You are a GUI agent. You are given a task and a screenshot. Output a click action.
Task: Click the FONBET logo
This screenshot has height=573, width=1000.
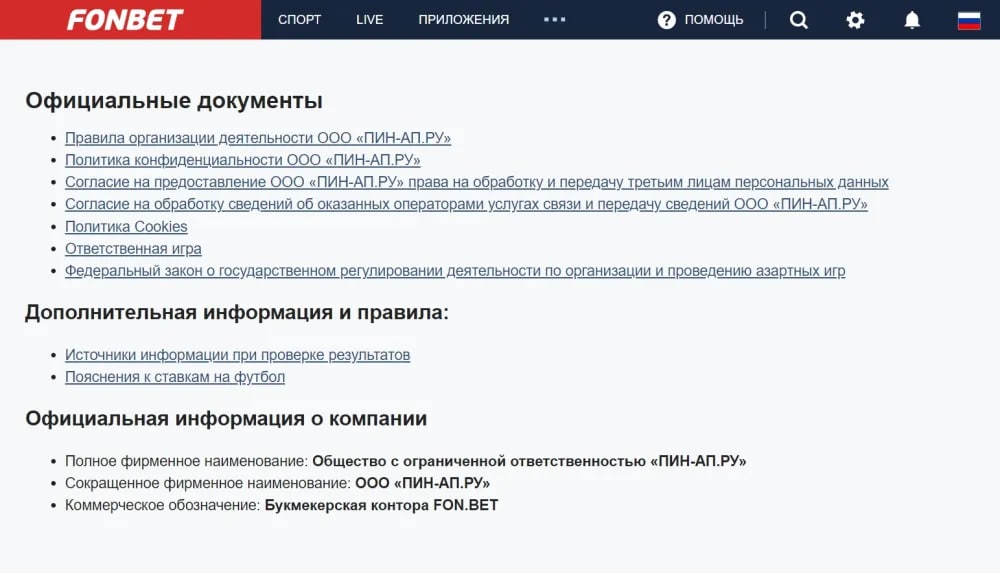pyautogui.click(x=125, y=20)
